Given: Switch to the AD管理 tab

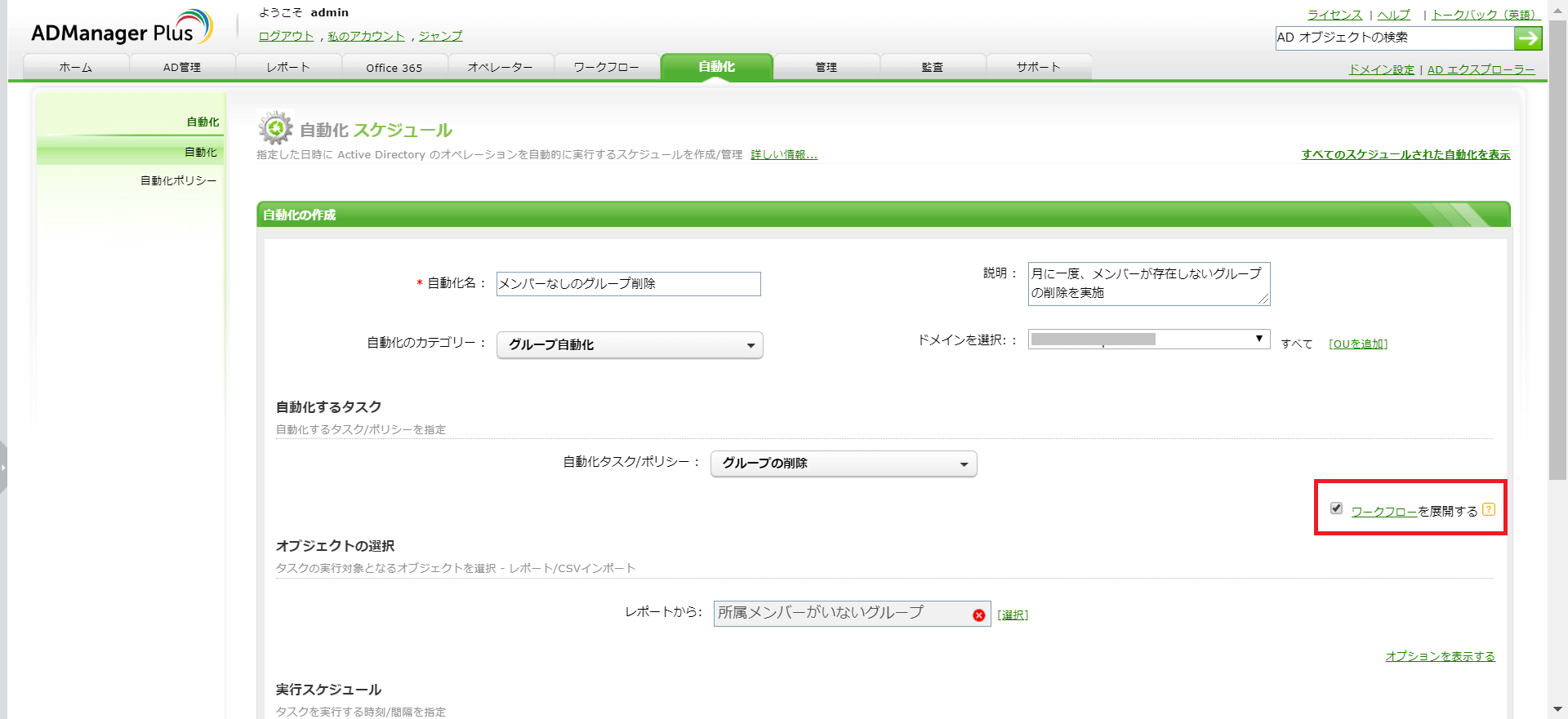Looking at the screenshot, I should pos(182,67).
